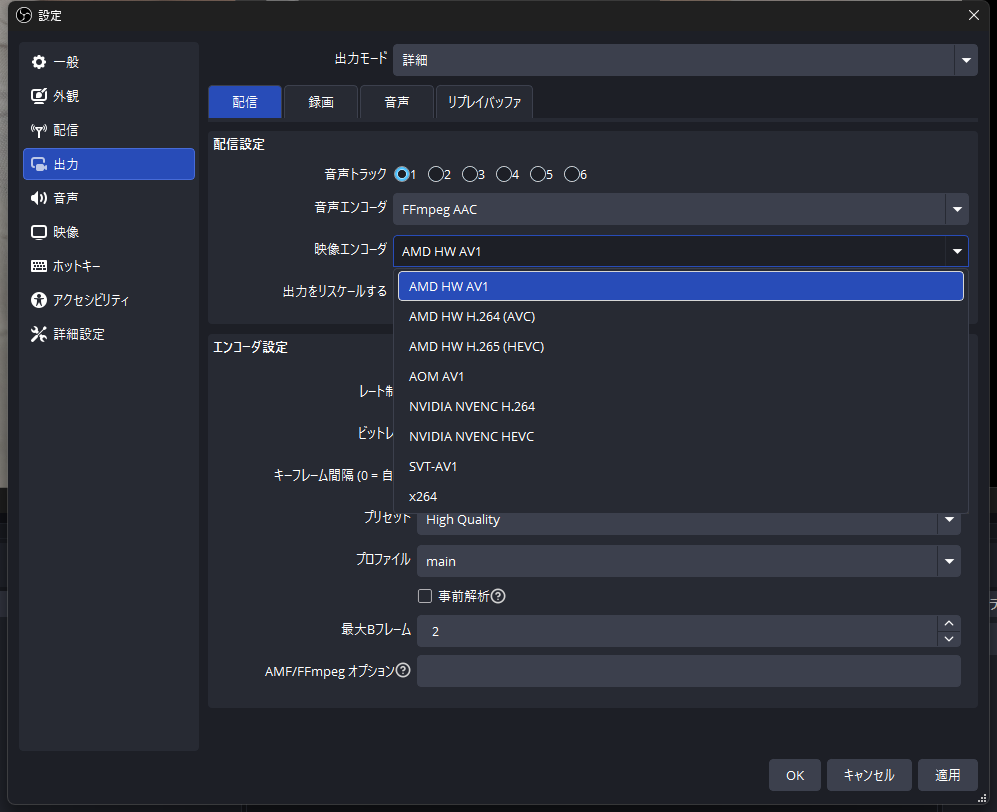
Task: Select the 配信 antenna icon in sidebar
Action: (39, 130)
